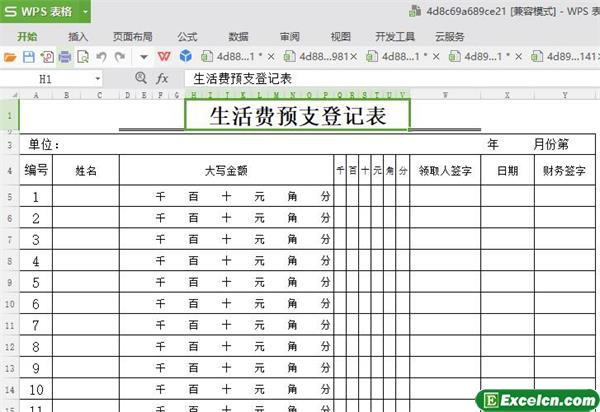Click the red WPS W icon
Screen dimensions: 600x412
[164, 57]
